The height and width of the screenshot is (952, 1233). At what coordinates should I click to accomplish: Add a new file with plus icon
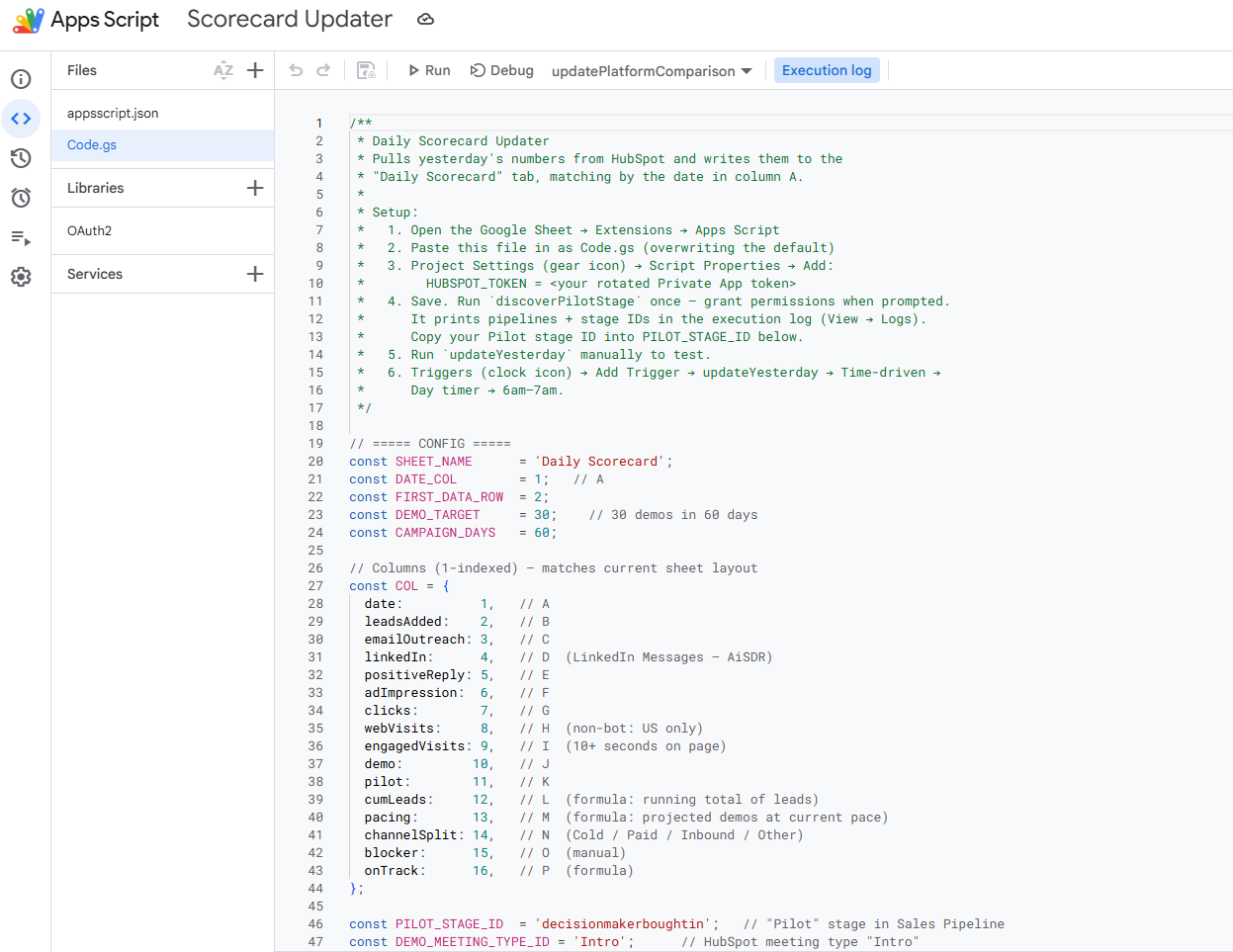[255, 70]
